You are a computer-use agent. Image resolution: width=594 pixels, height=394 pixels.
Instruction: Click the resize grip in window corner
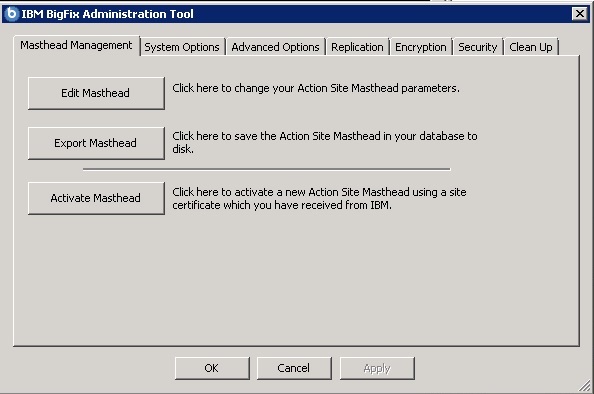[585, 386]
